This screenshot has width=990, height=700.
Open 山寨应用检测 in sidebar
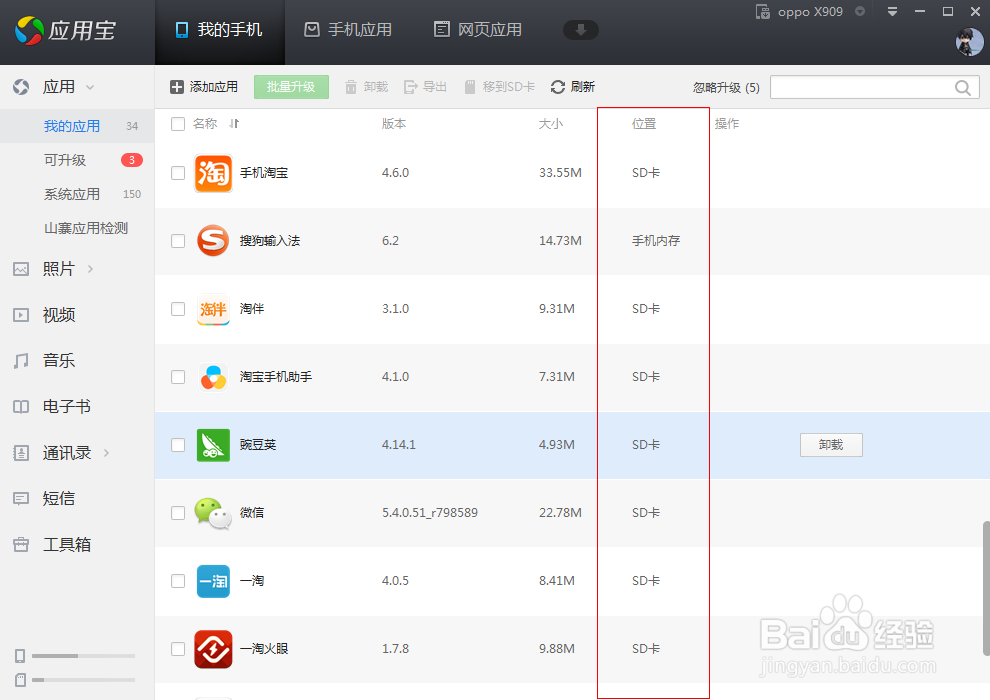tap(86, 228)
